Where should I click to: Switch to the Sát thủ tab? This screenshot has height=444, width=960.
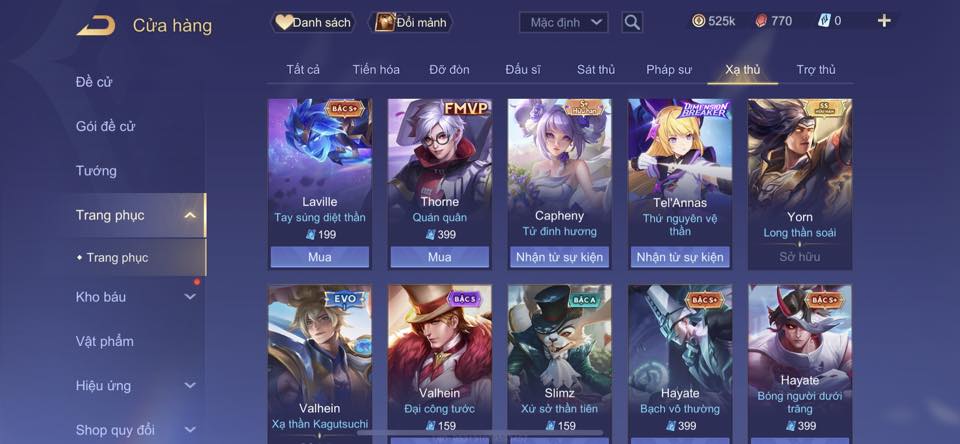(596, 70)
